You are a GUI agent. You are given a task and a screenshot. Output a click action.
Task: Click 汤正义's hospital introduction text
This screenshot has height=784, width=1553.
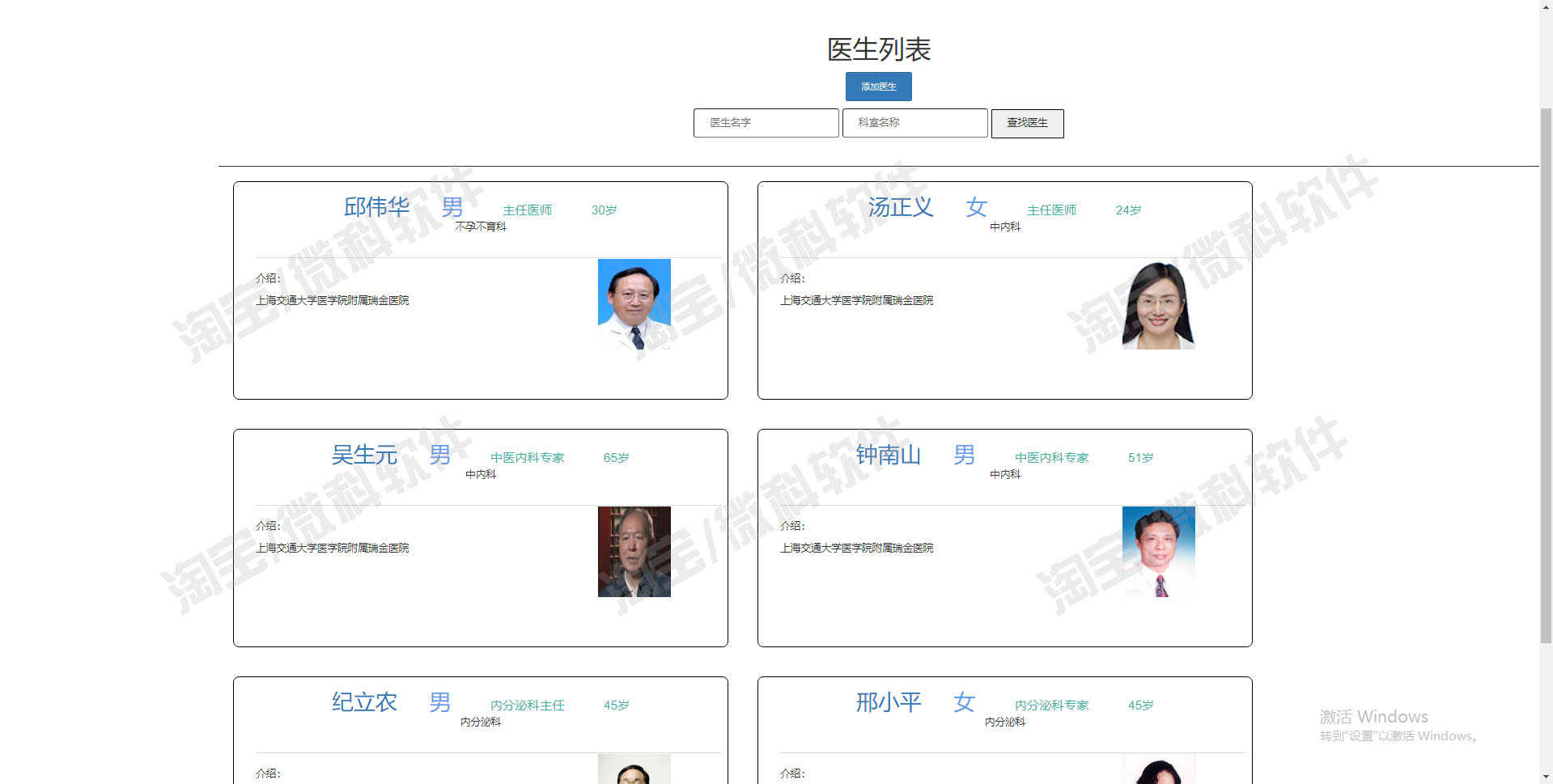[x=857, y=301]
